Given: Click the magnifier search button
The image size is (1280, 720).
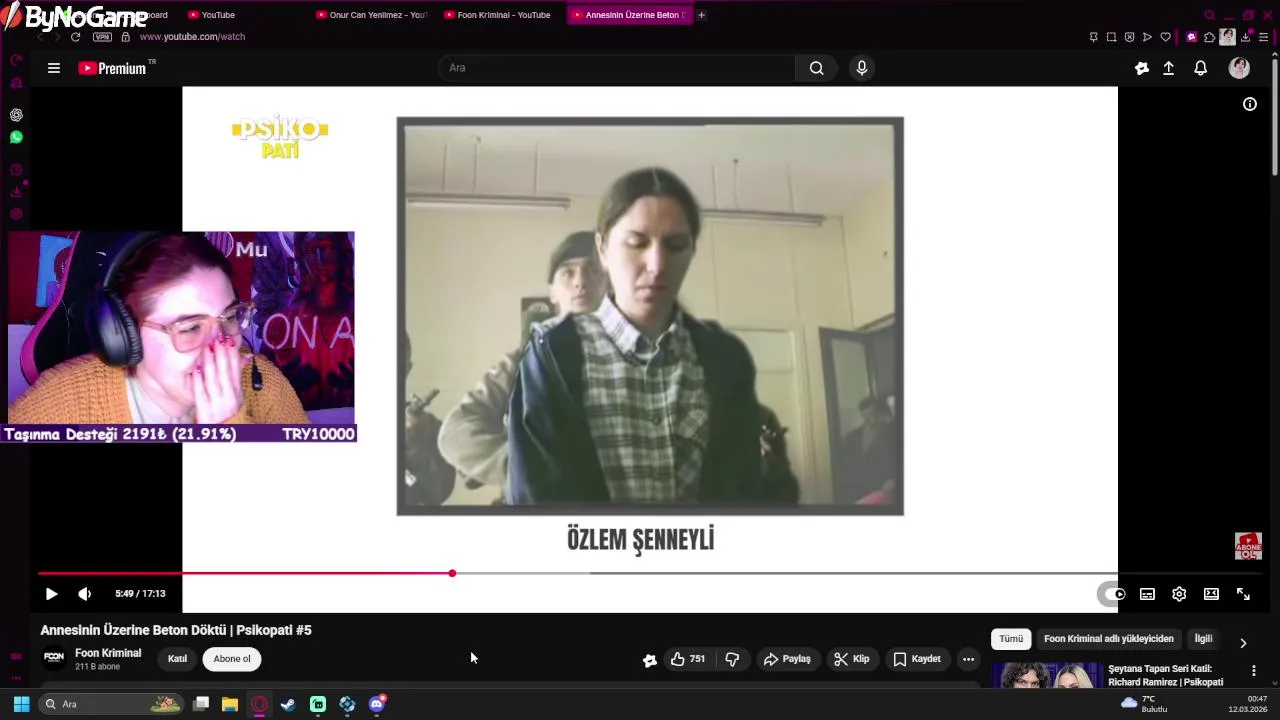Looking at the screenshot, I should [817, 68].
